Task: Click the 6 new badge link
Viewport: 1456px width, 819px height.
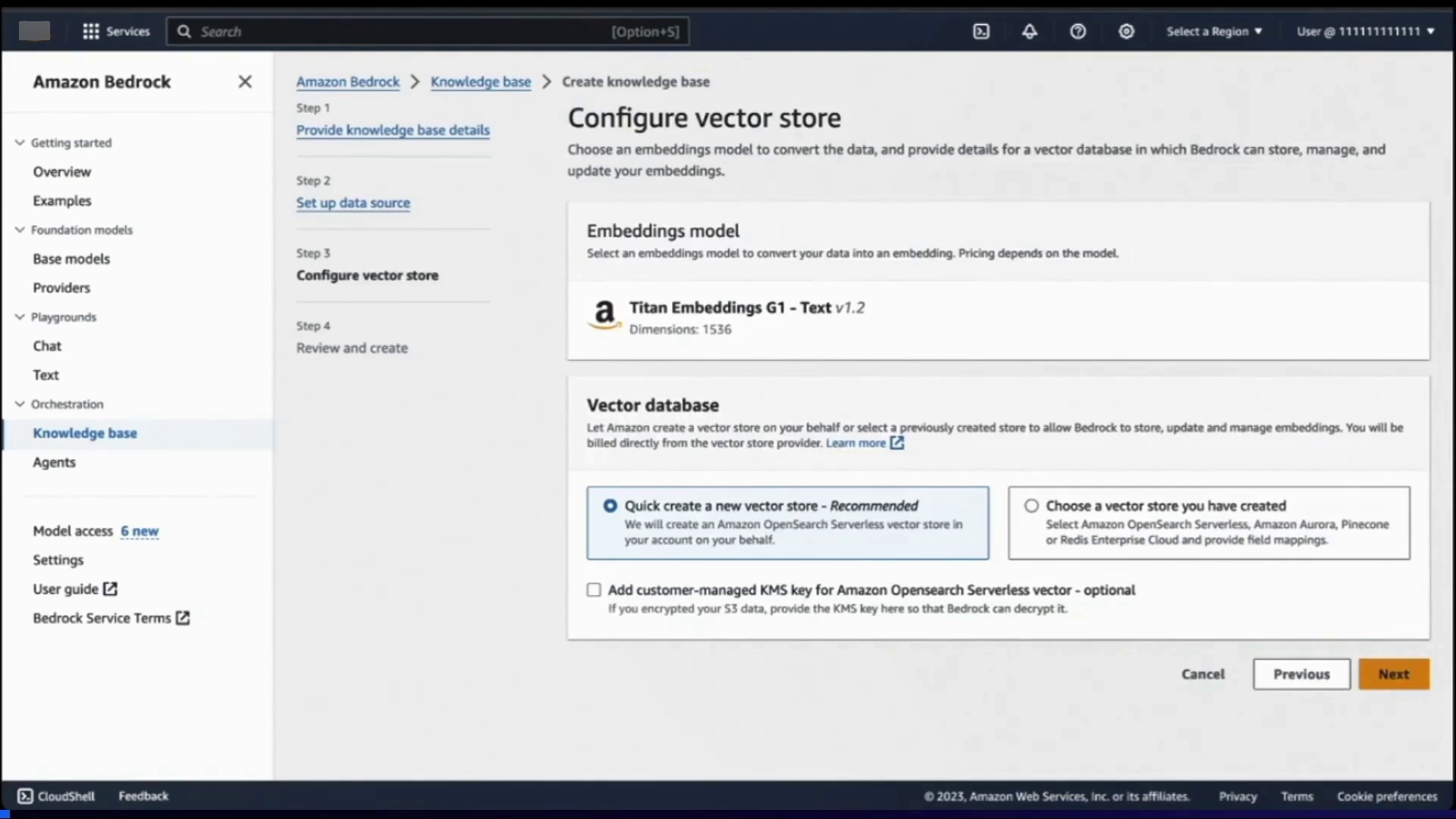Action: point(140,531)
